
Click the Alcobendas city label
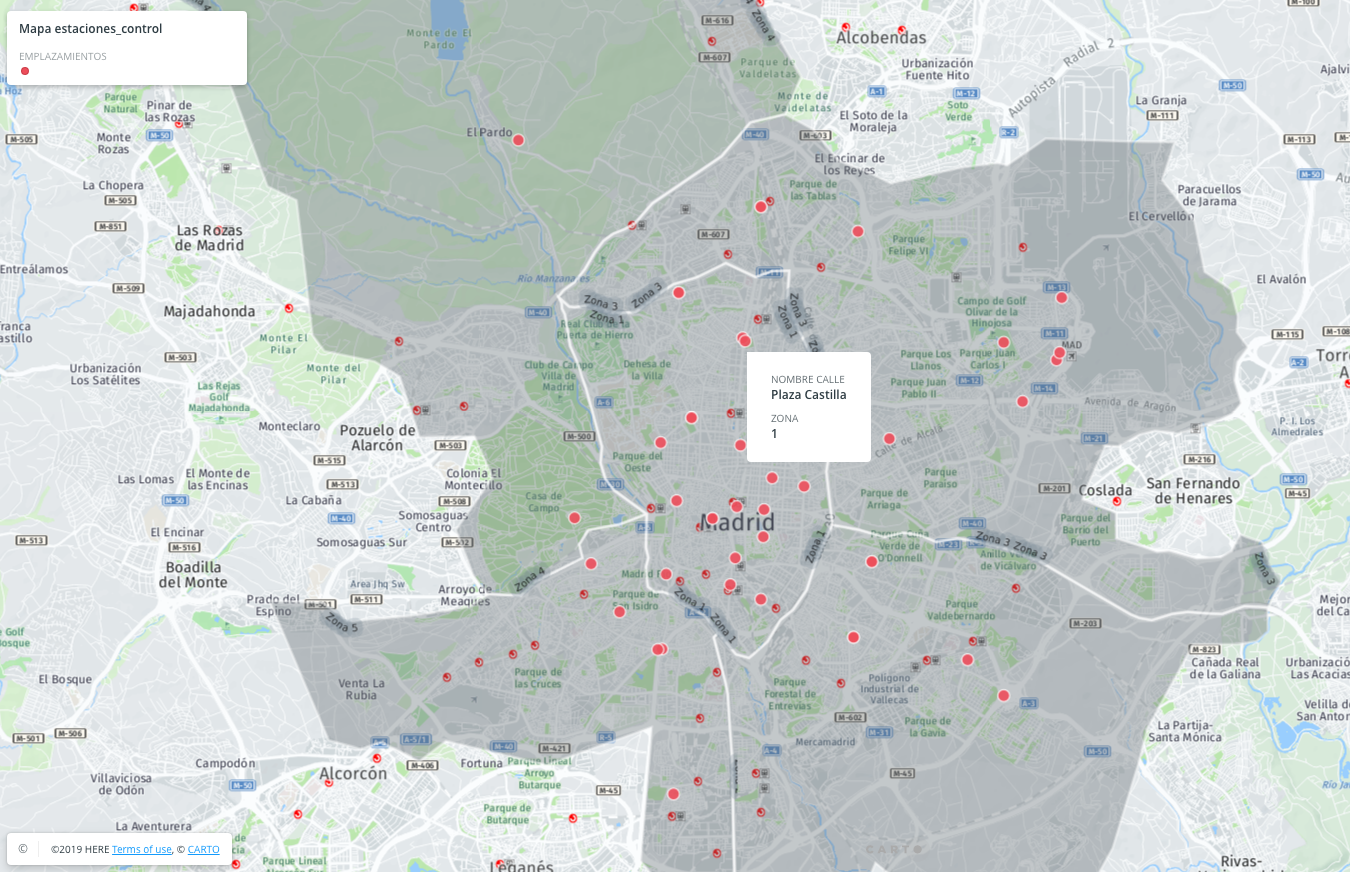[881, 38]
